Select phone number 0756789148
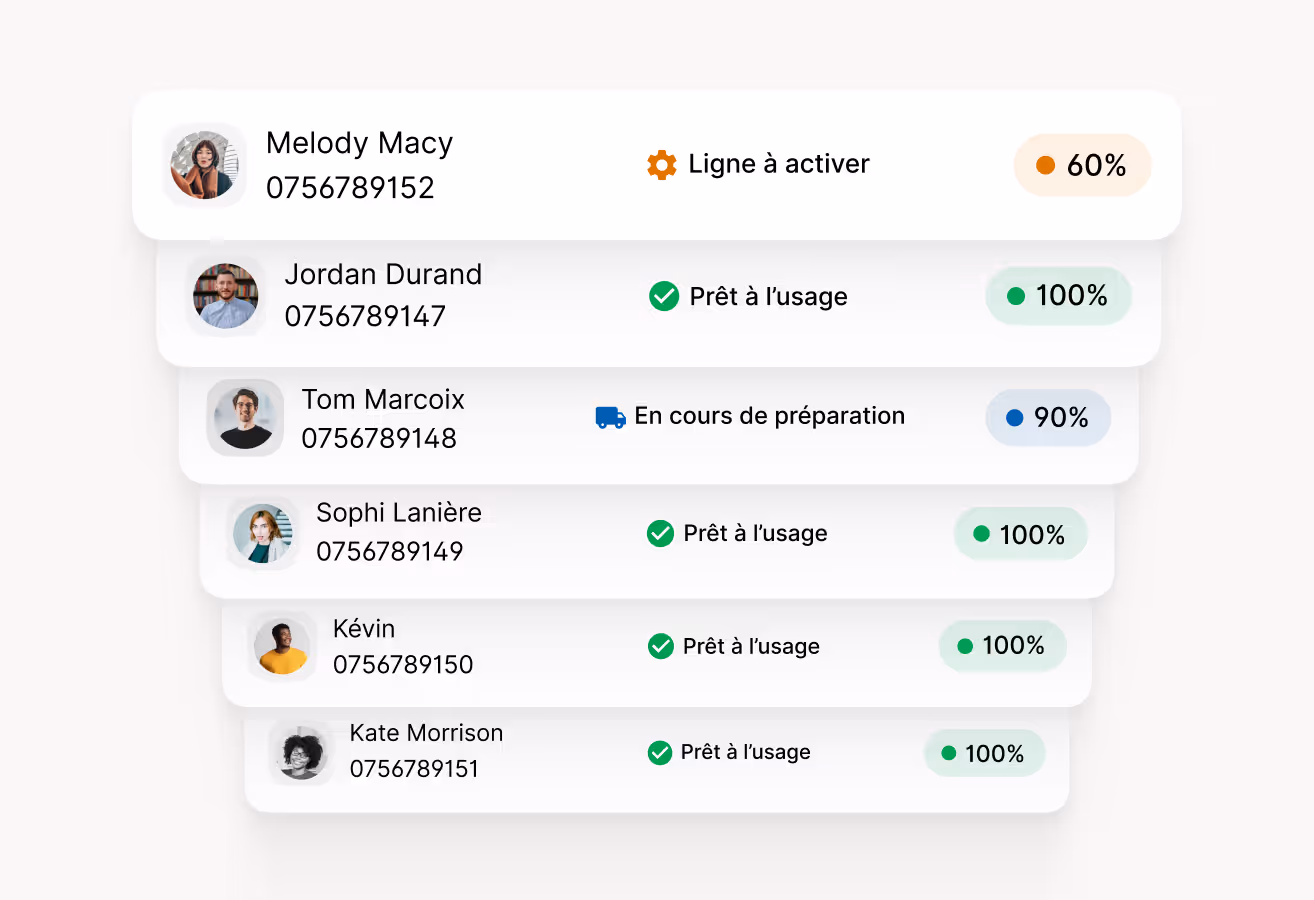1314x900 pixels. tap(379, 439)
